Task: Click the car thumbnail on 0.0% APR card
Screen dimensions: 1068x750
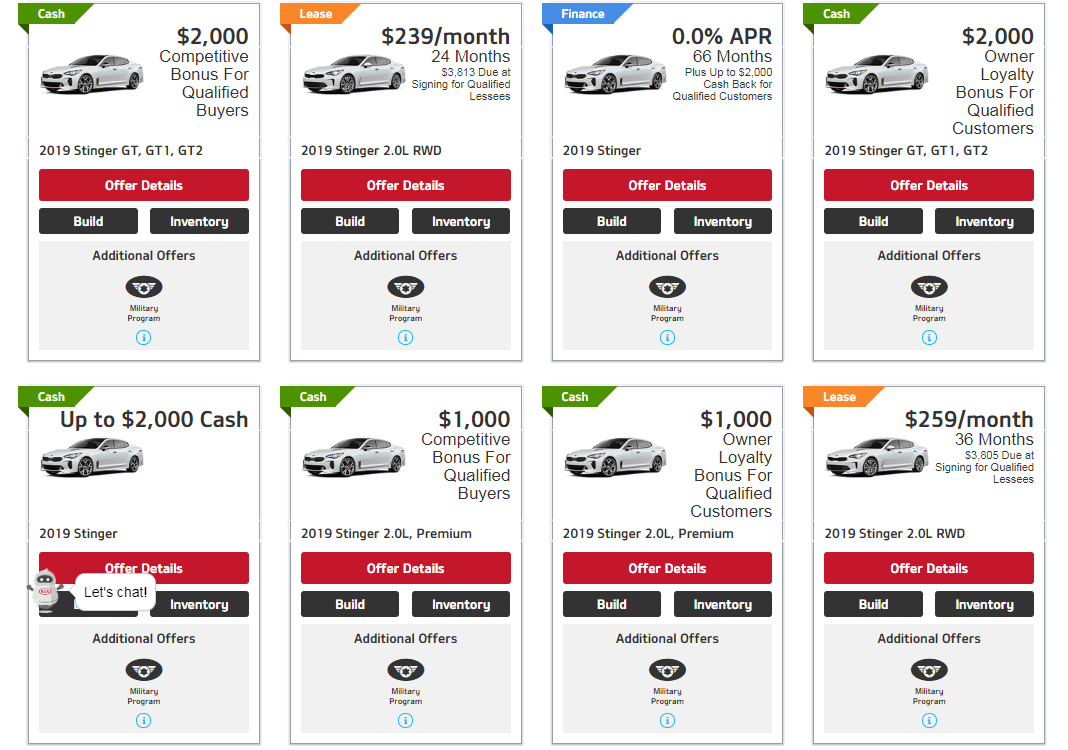Action: (615, 73)
